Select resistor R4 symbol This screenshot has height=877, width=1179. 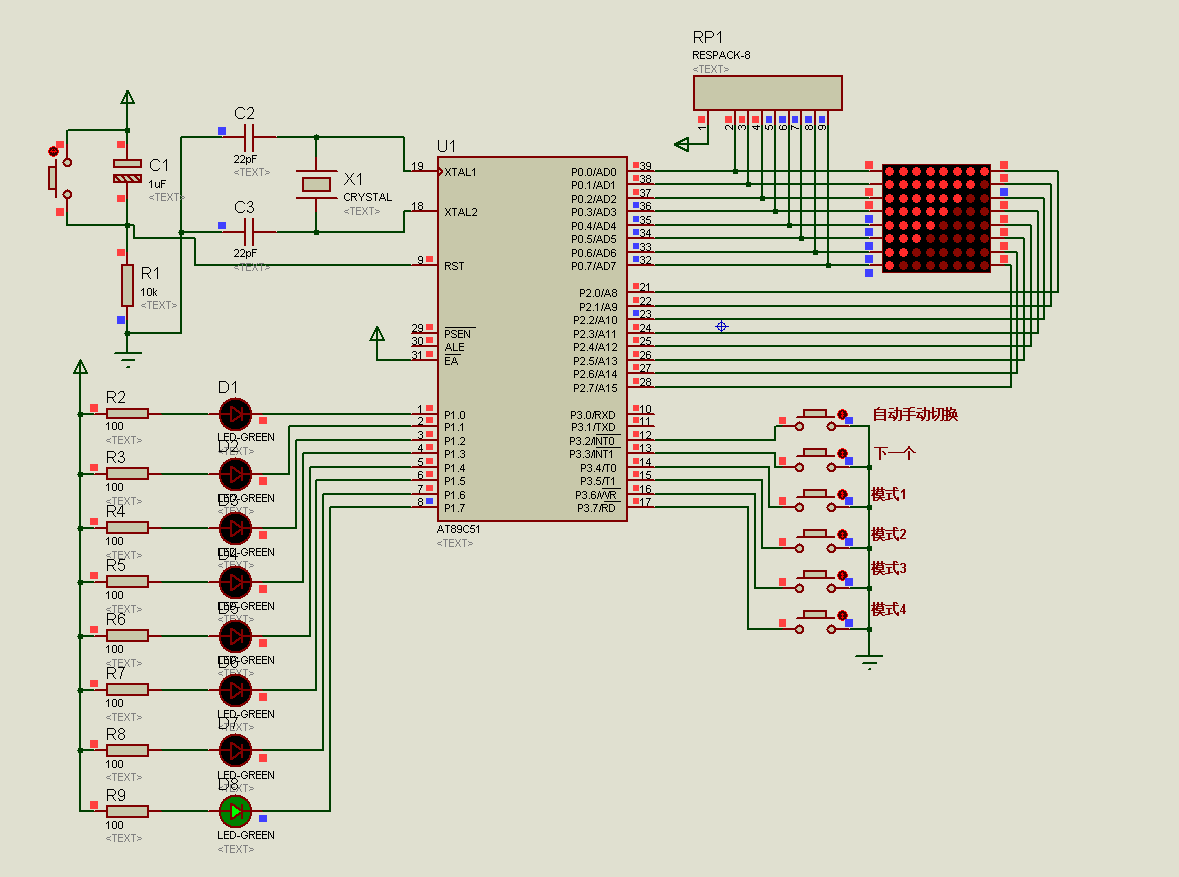[x=127, y=528]
